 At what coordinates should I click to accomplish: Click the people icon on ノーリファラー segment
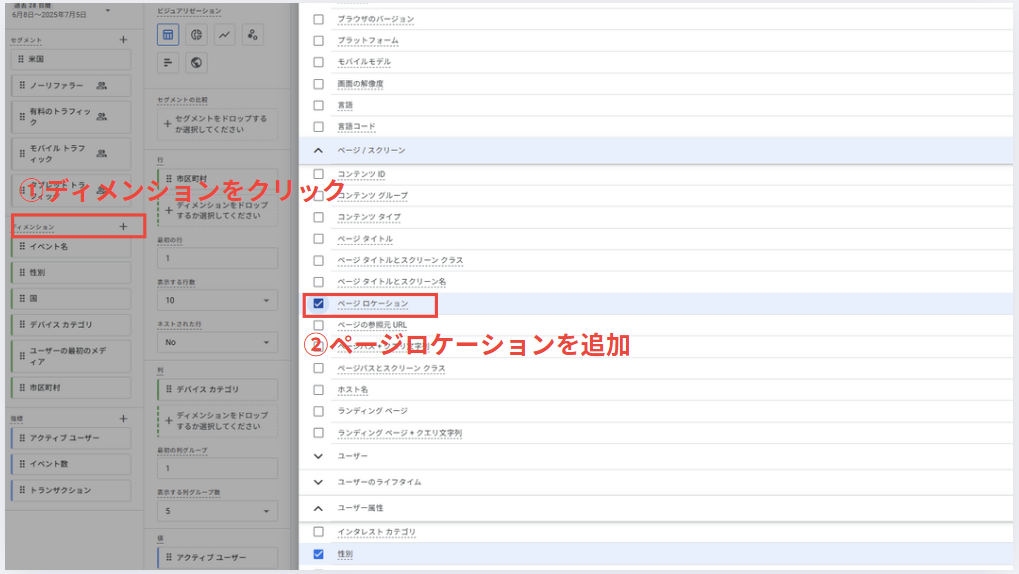point(101,85)
